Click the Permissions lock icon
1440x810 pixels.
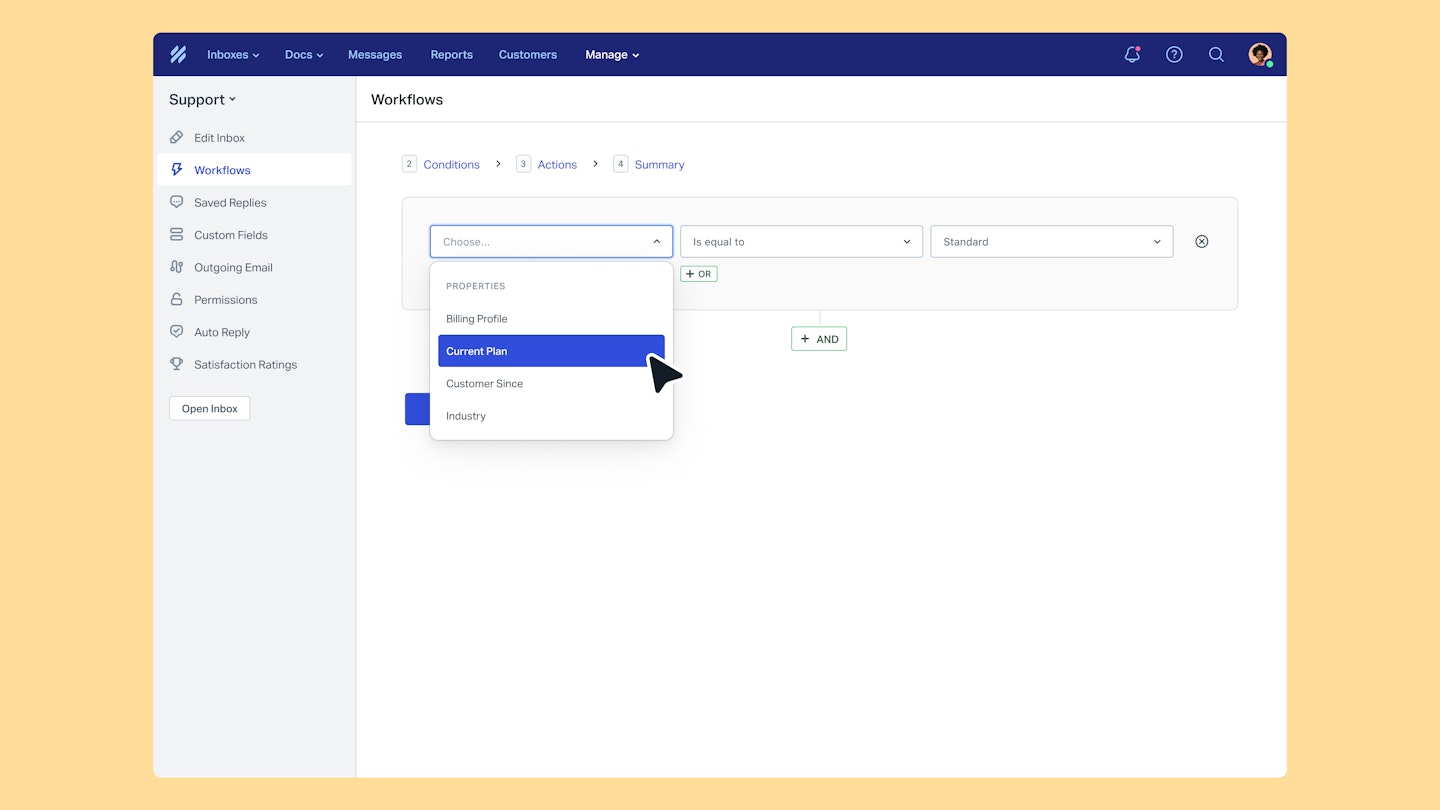coord(176,299)
